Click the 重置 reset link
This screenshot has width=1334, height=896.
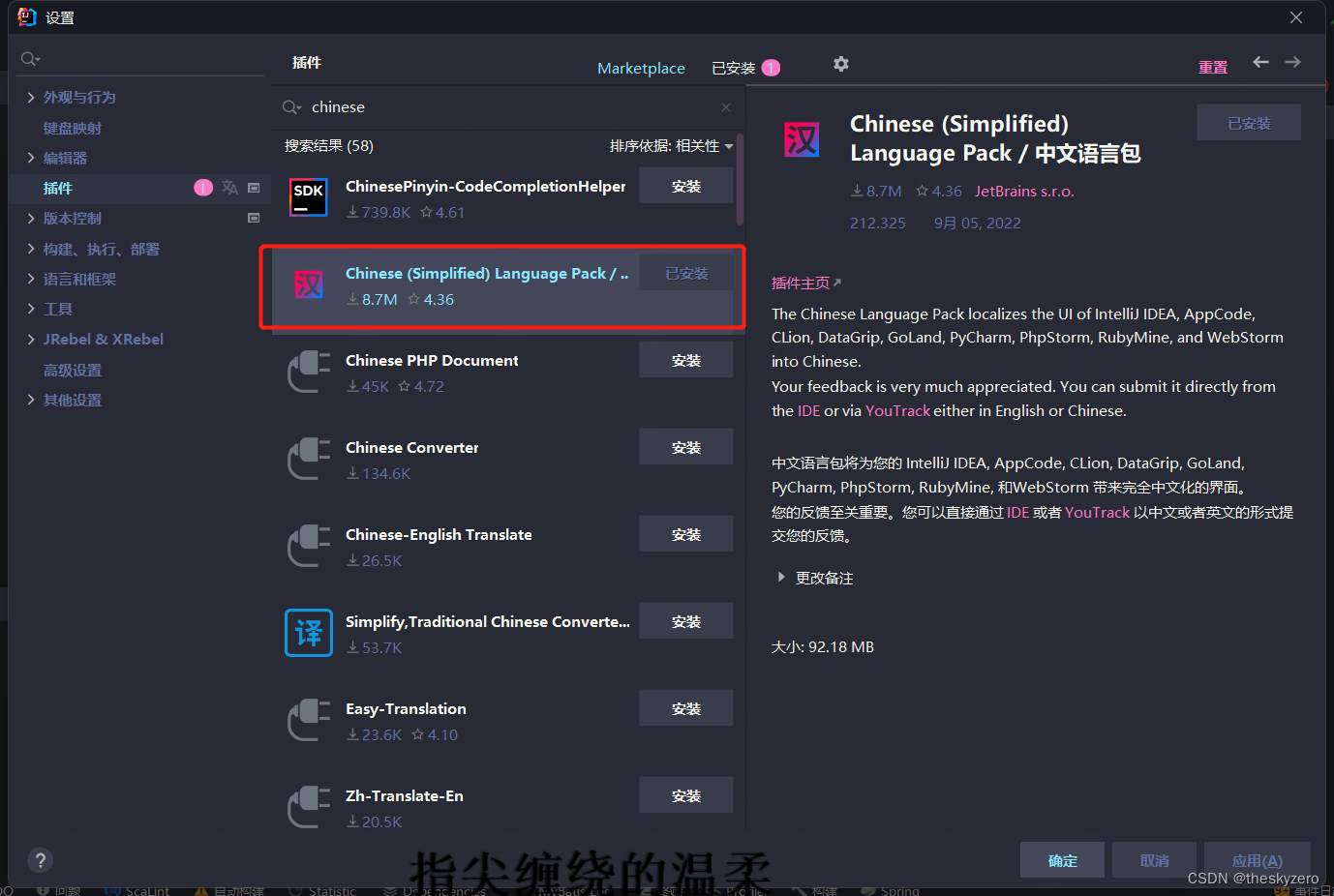pyautogui.click(x=1213, y=67)
